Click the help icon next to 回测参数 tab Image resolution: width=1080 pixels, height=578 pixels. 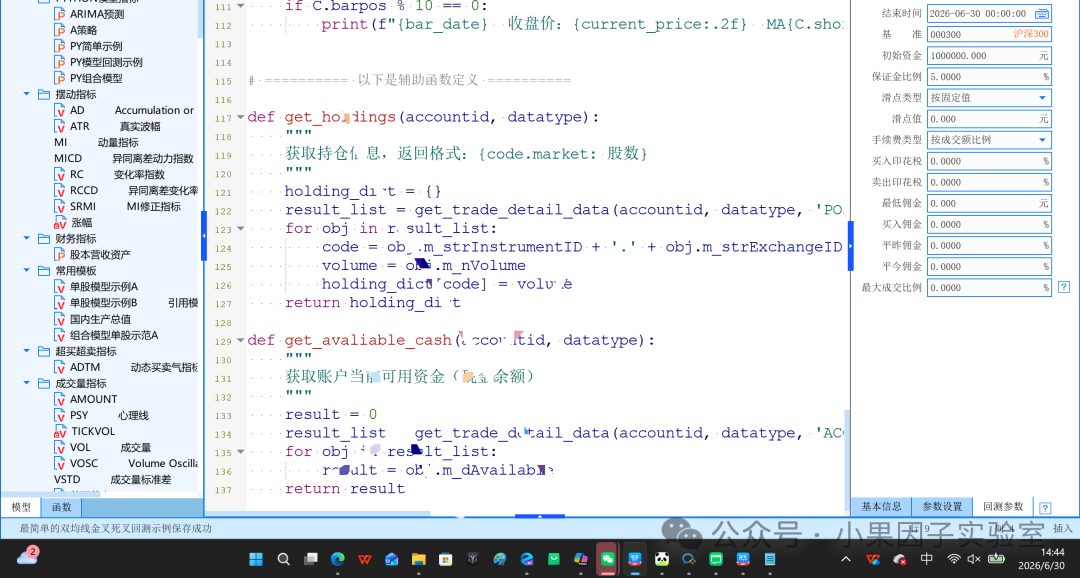point(1045,508)
